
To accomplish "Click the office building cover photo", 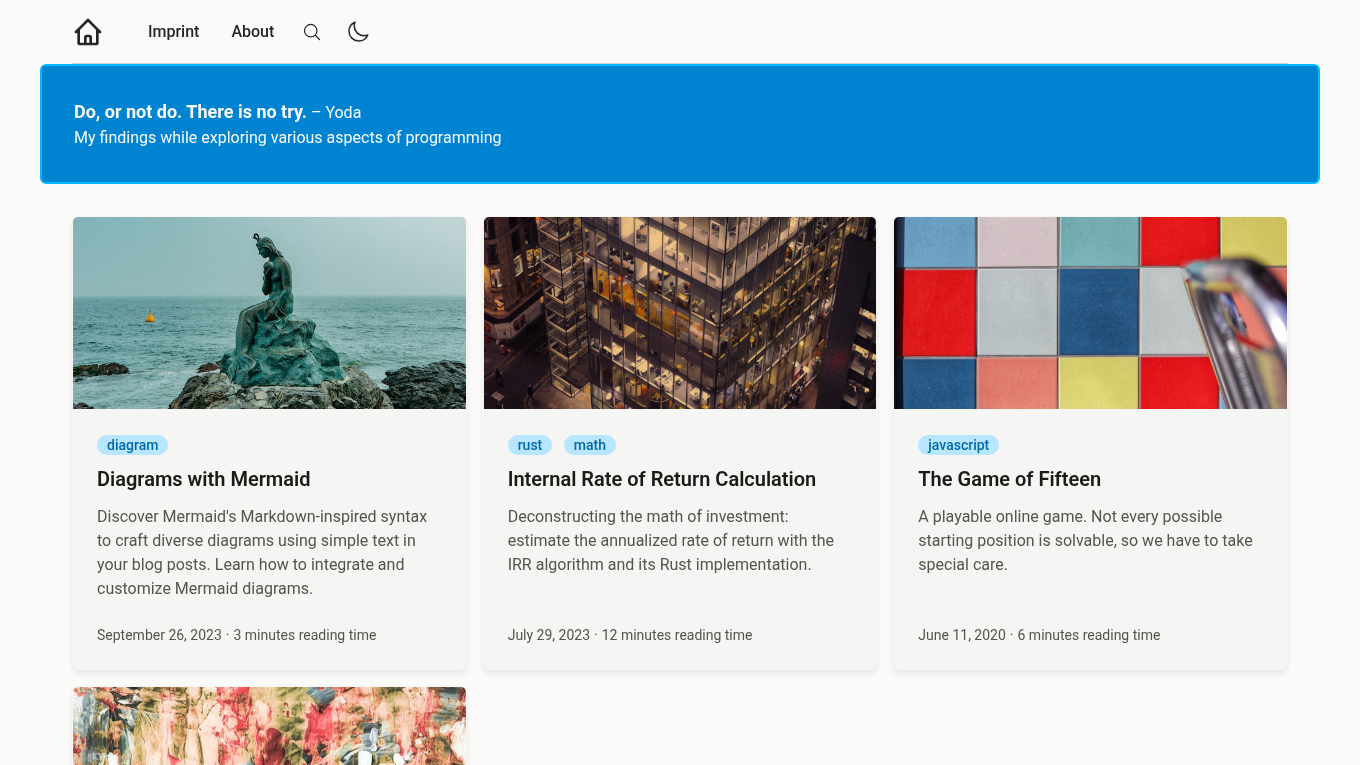I will point(679,312).
